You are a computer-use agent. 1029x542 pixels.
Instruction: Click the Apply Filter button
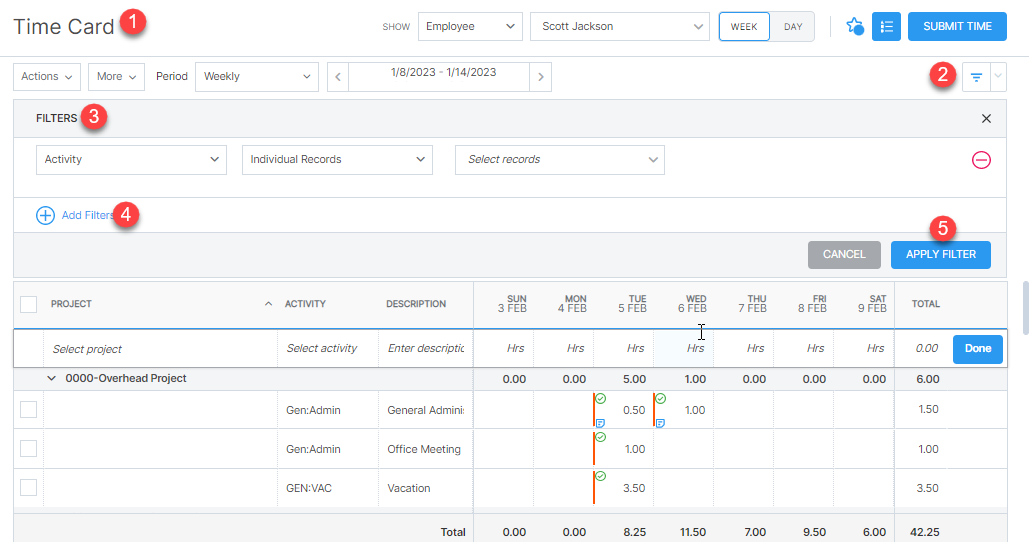coord(940,254)
